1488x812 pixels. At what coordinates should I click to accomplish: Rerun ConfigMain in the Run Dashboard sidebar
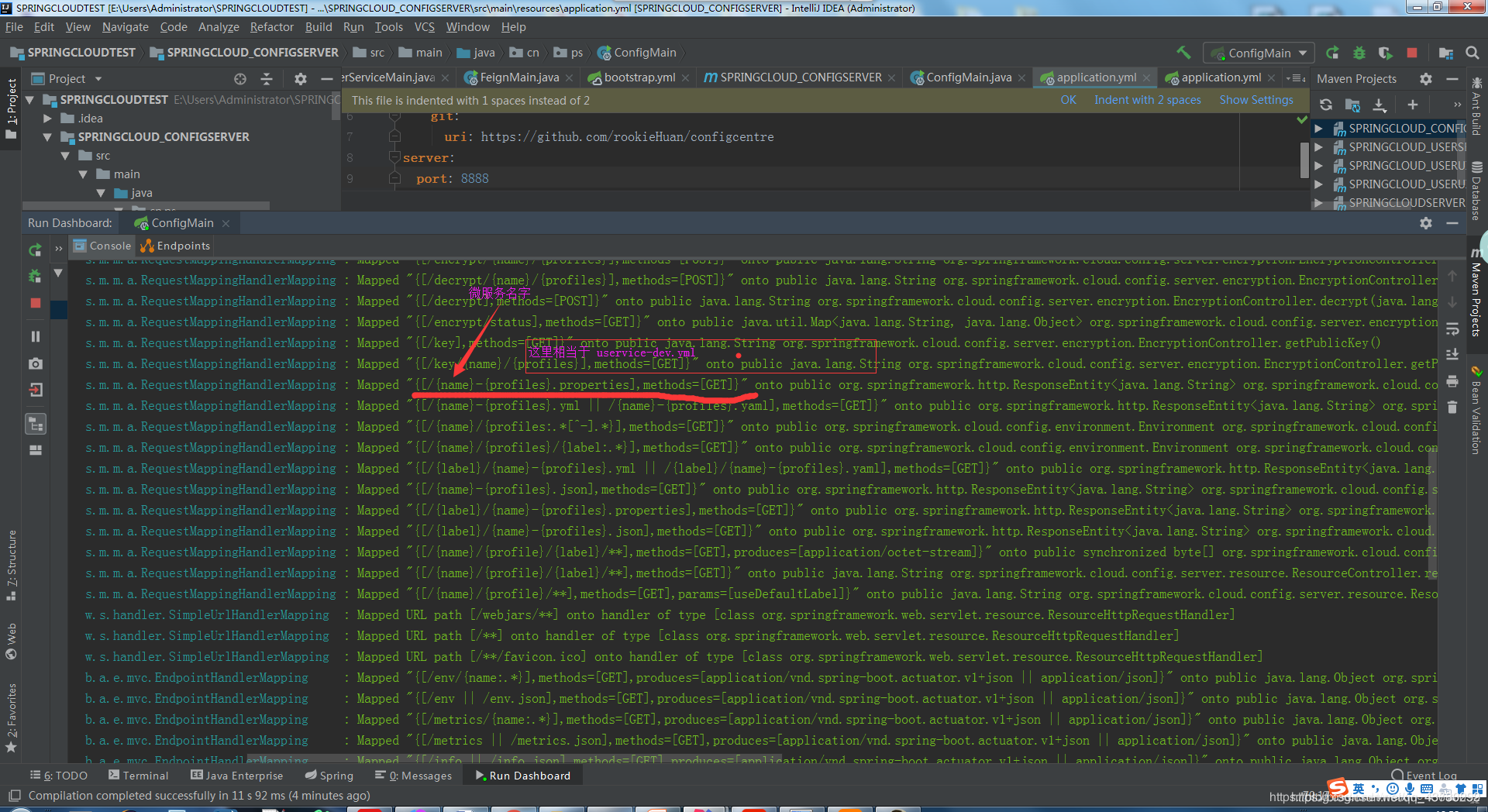36,249
